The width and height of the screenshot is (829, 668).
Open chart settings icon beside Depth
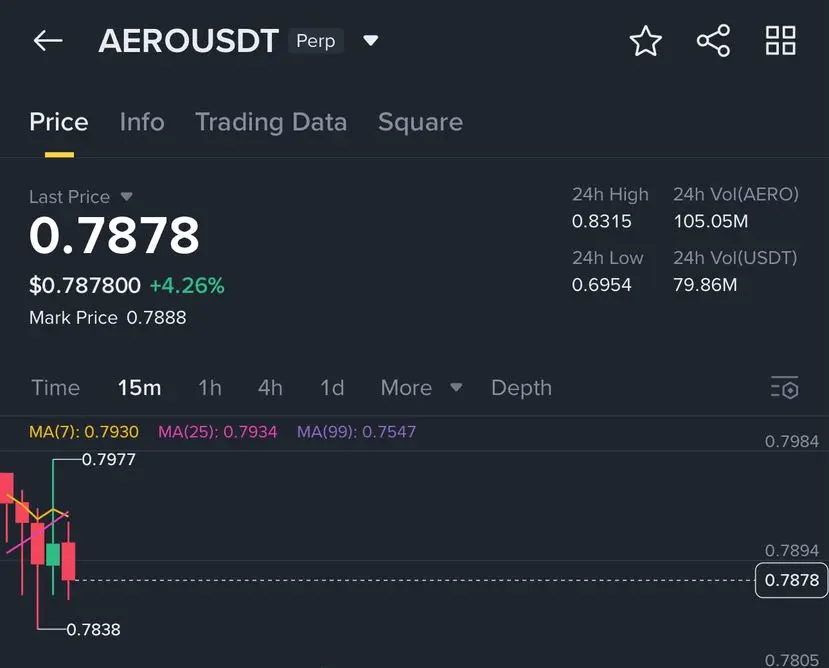(785, 388)
